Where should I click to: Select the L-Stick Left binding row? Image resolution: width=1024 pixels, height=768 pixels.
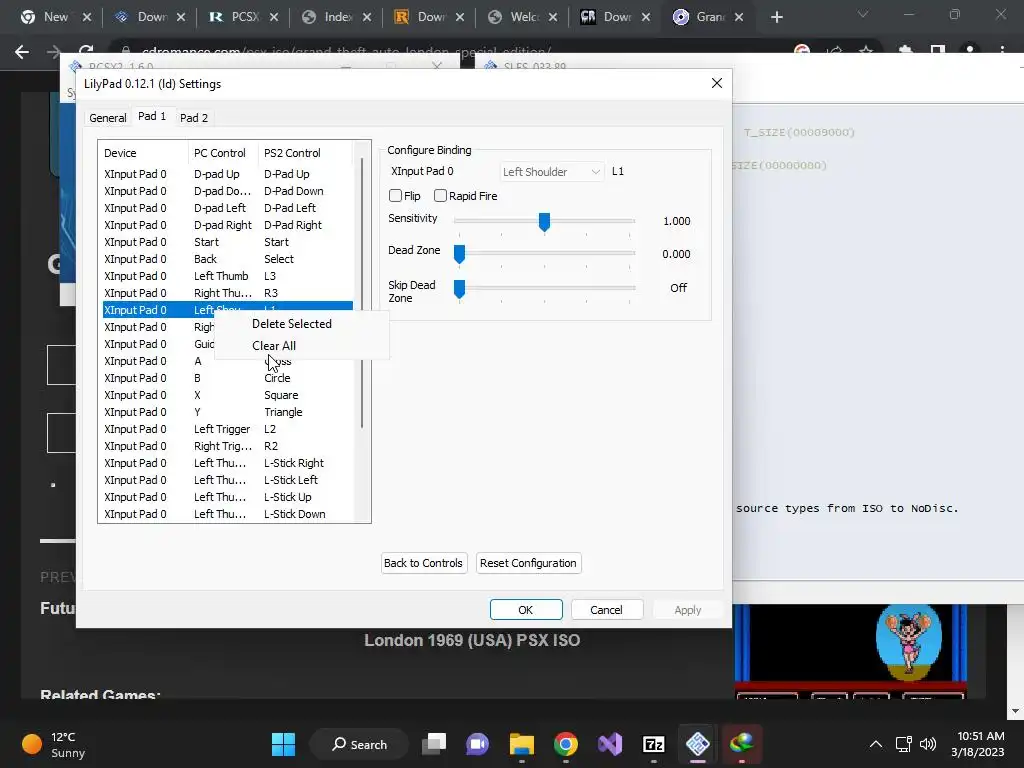tap(227, 480)
